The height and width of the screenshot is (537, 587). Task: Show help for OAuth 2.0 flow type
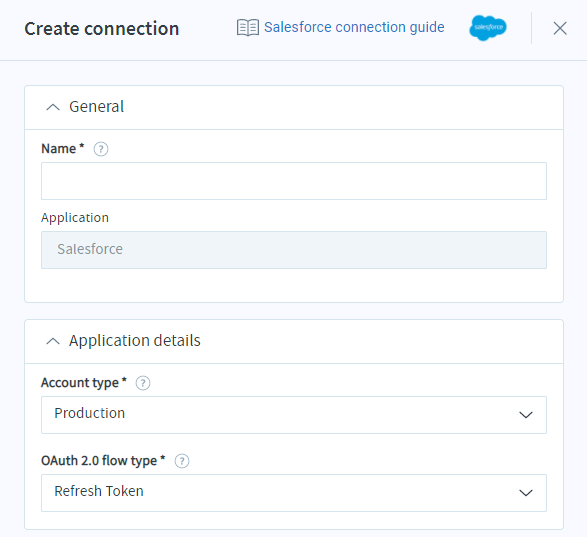coord(182,461)
